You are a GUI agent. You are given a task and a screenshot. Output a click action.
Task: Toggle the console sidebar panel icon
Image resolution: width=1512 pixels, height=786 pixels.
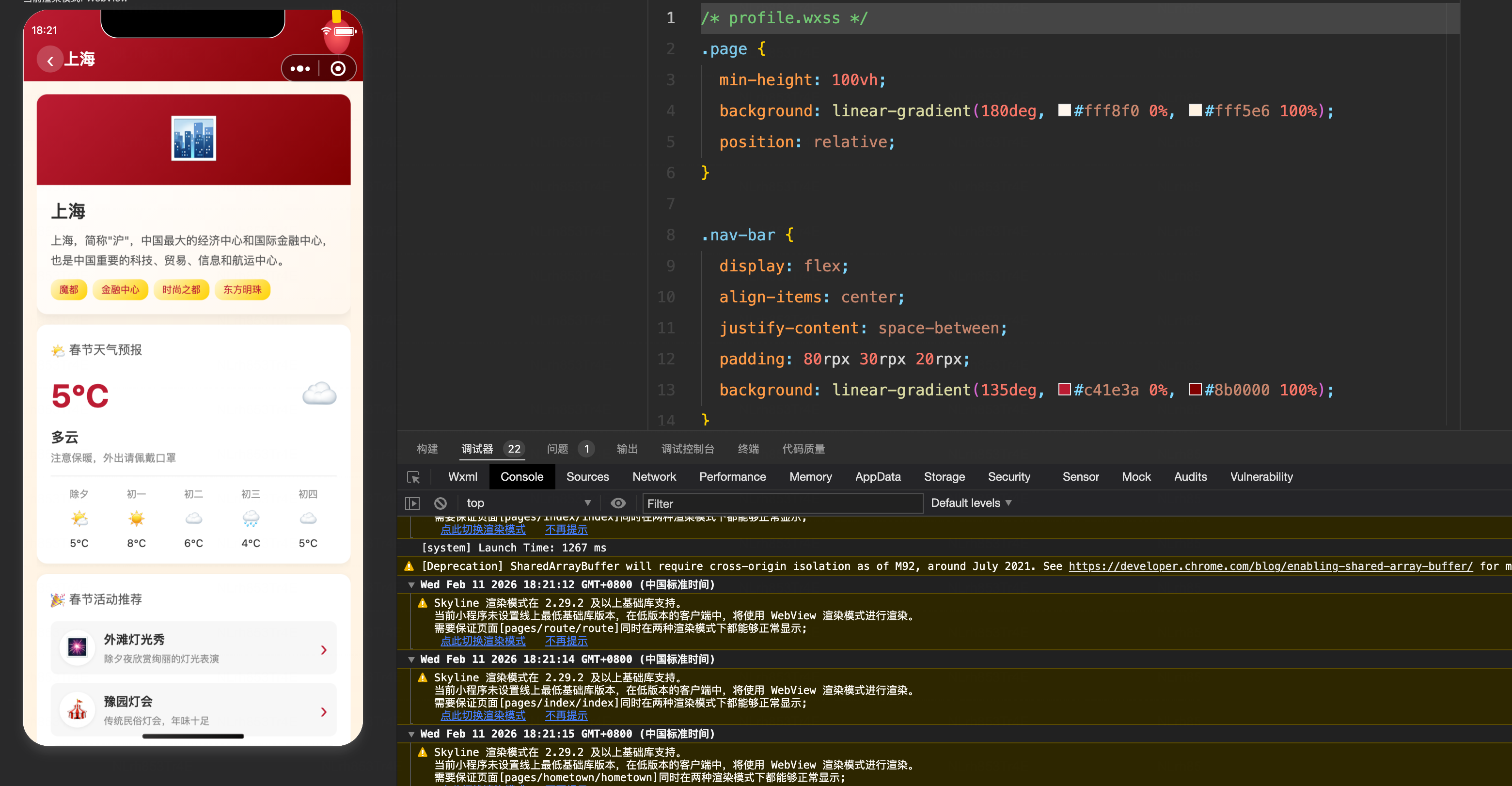tap(412, 503)
